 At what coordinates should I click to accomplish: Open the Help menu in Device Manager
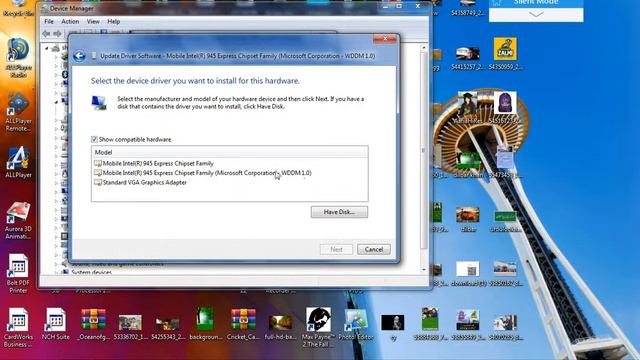pos(113,21)
